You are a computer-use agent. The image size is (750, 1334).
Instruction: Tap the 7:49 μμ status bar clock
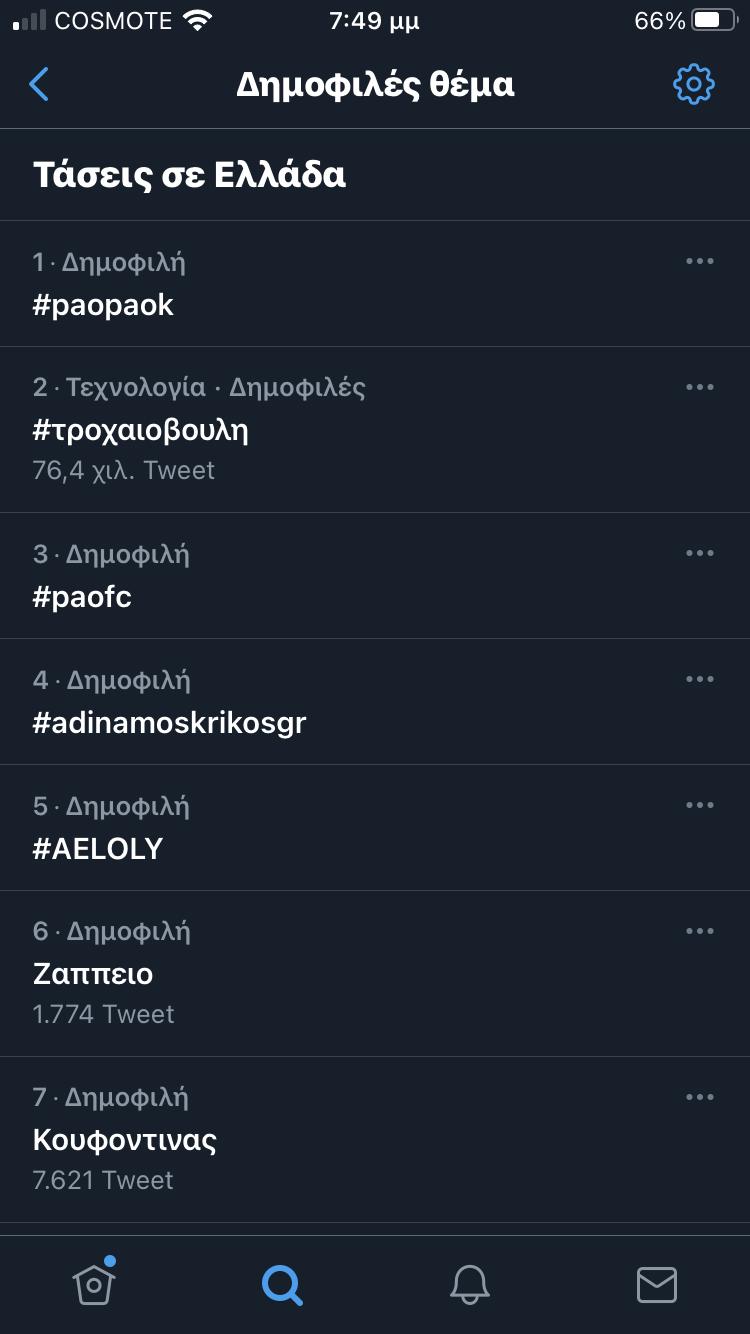click(x=375, y=21)
